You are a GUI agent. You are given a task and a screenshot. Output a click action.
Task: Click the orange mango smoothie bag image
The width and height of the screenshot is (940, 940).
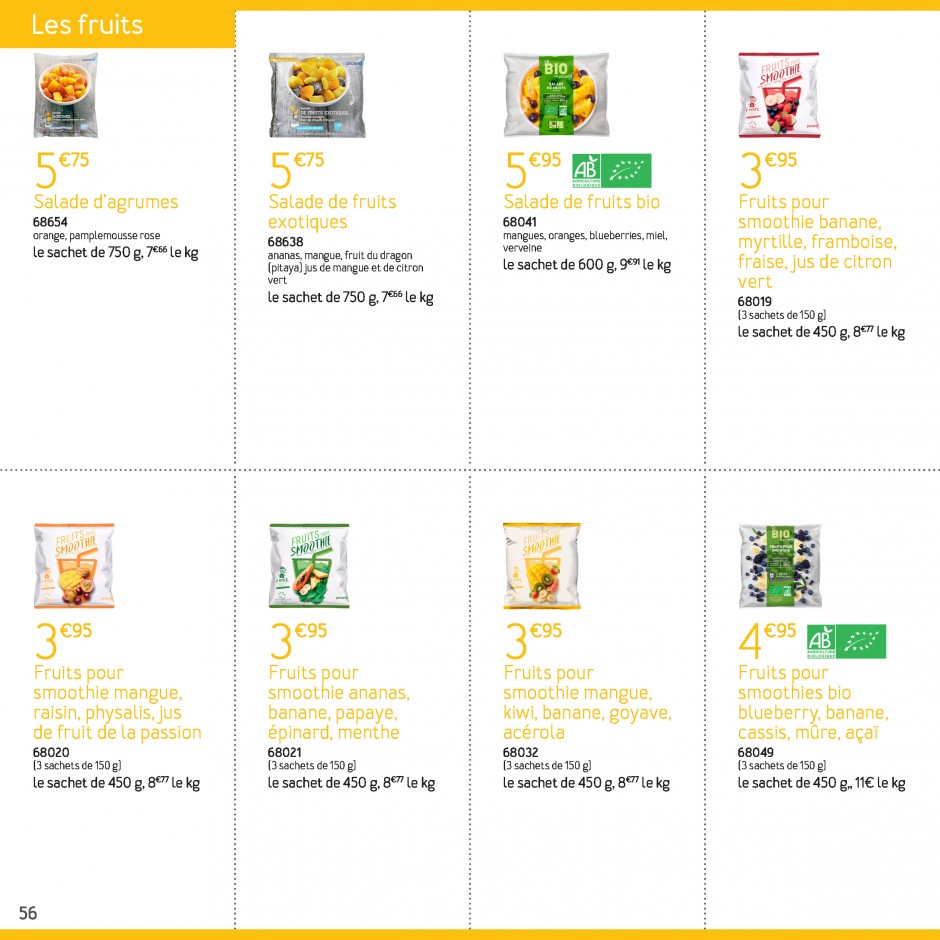click(x=74, y=565)
